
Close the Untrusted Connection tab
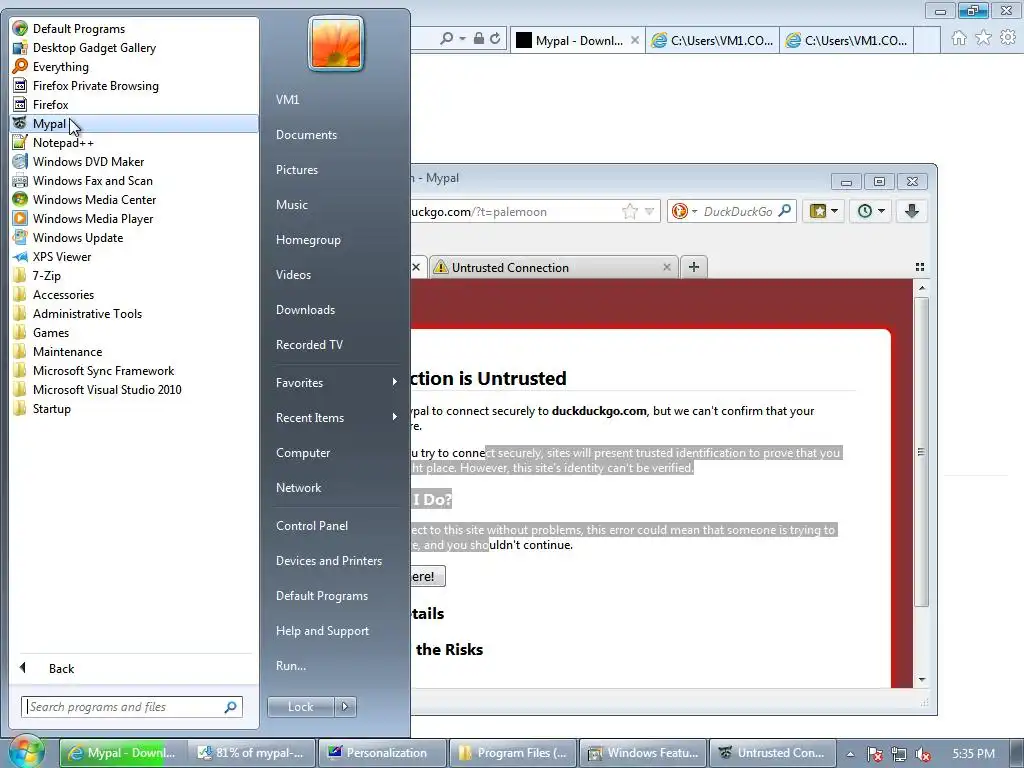click(x=667, y=267)
